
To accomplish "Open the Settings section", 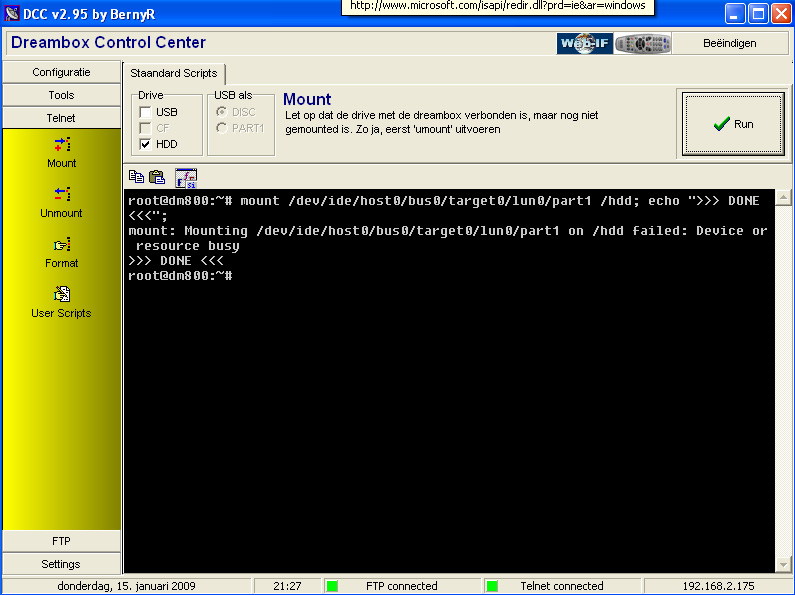I will pyautogui.click(x=61, y=564).
